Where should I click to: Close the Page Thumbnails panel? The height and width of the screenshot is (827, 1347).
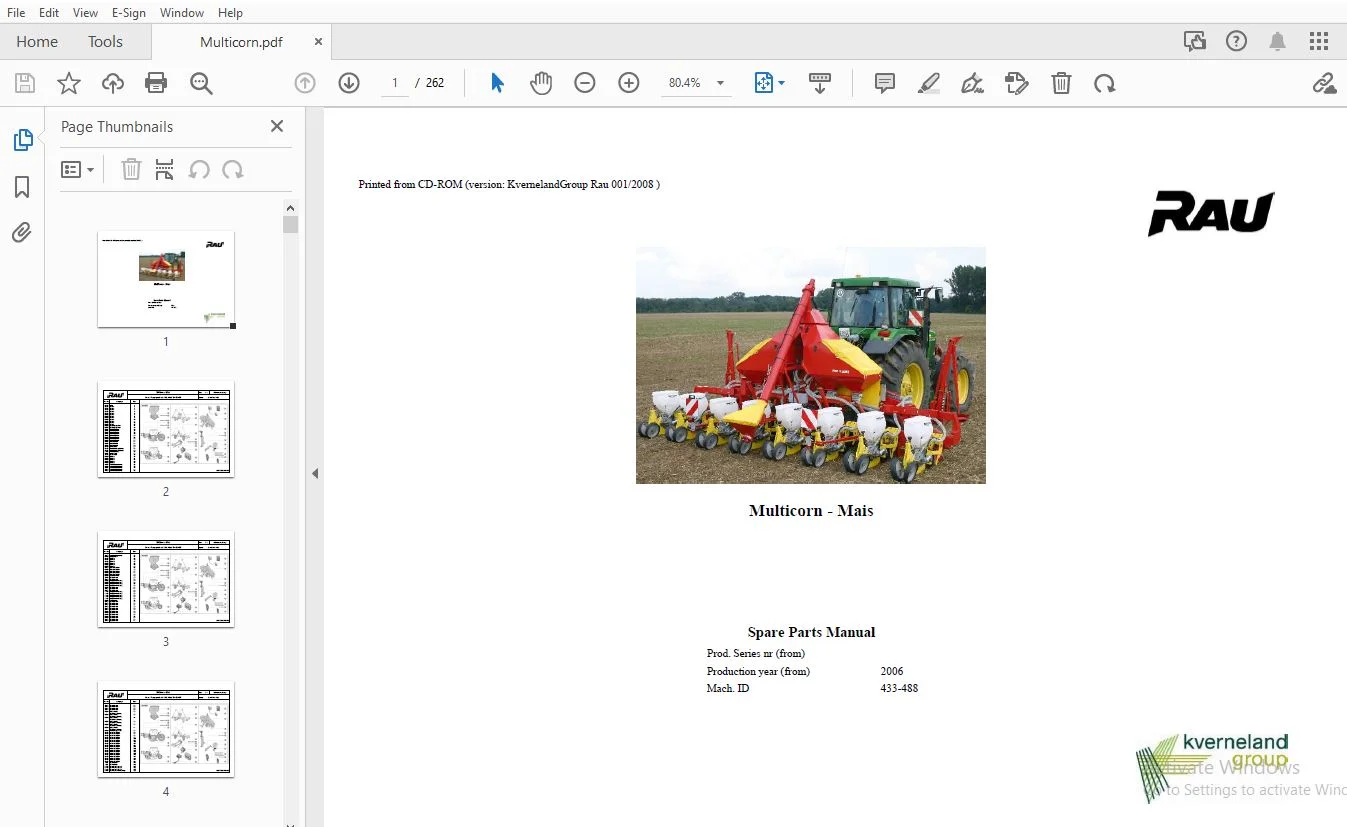tap(277, 126)
